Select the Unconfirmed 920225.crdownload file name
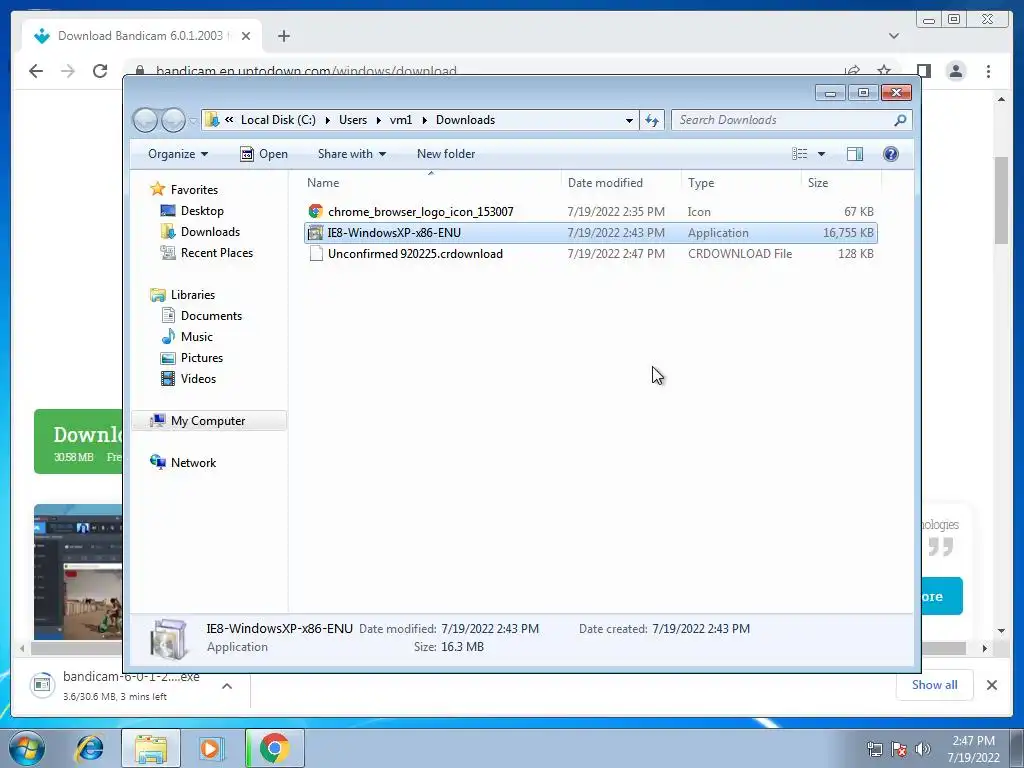1024x768 pixels. [x=415, y=253]
